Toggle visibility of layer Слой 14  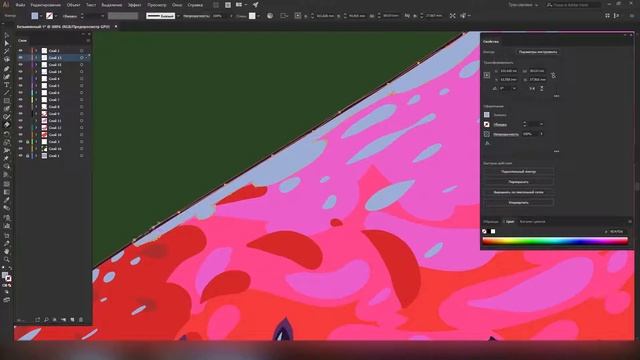[x=21, y=71]
